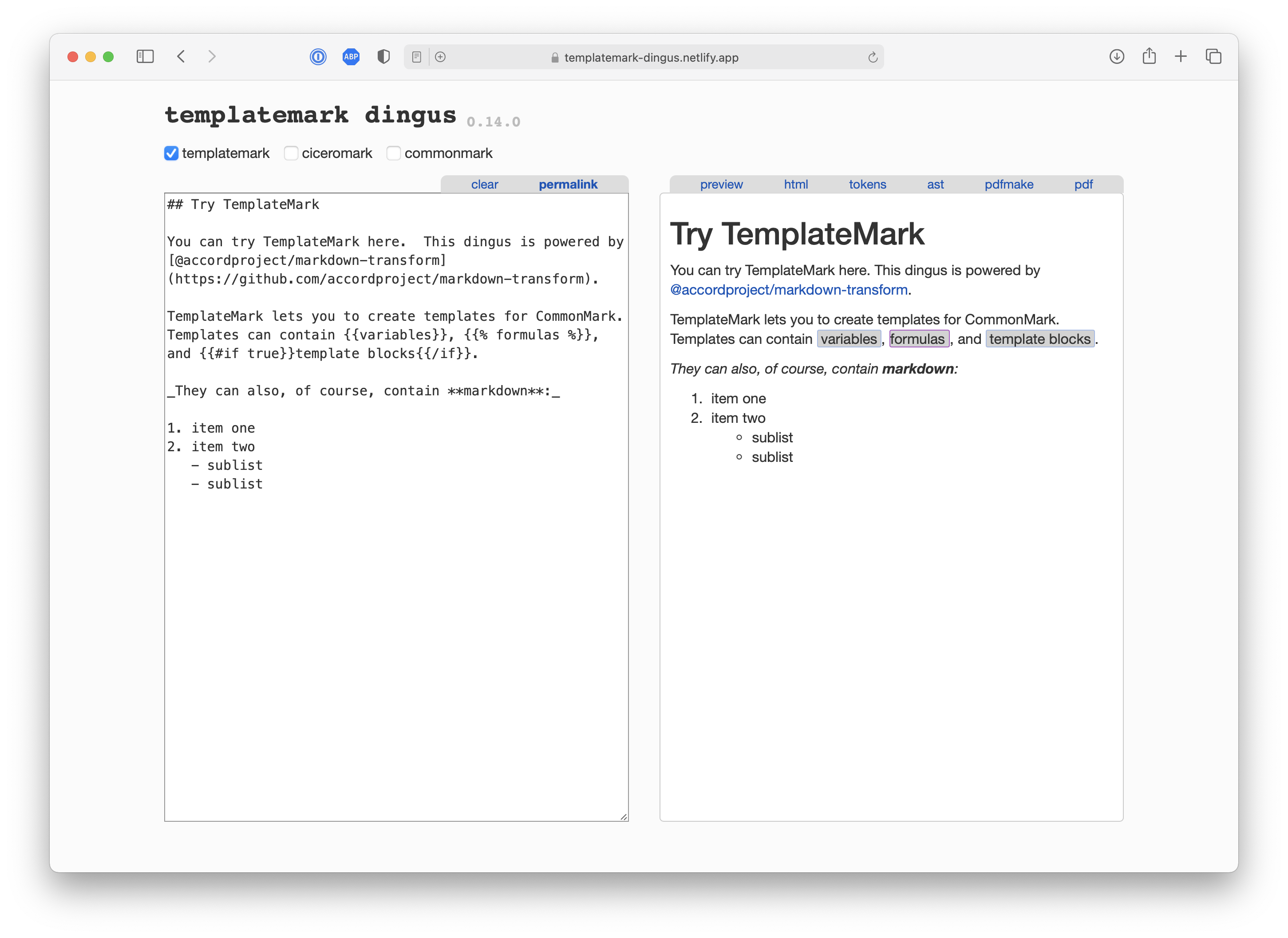Screen dimensions: 1288x938
Task: Click inside the markdown source textarea
Action: point(396,507)
